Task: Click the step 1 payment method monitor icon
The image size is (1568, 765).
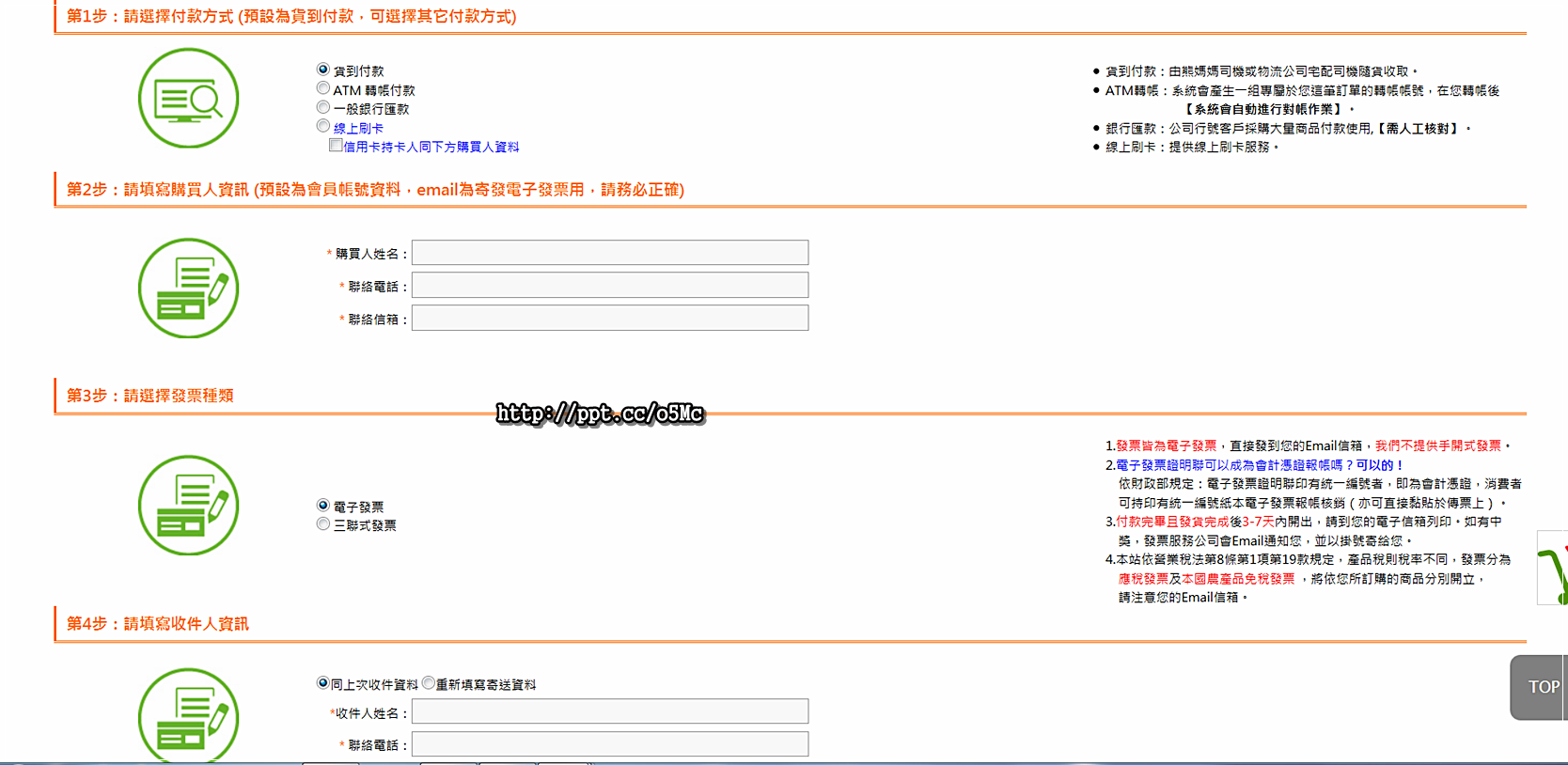Action: [x=188, y=99]
